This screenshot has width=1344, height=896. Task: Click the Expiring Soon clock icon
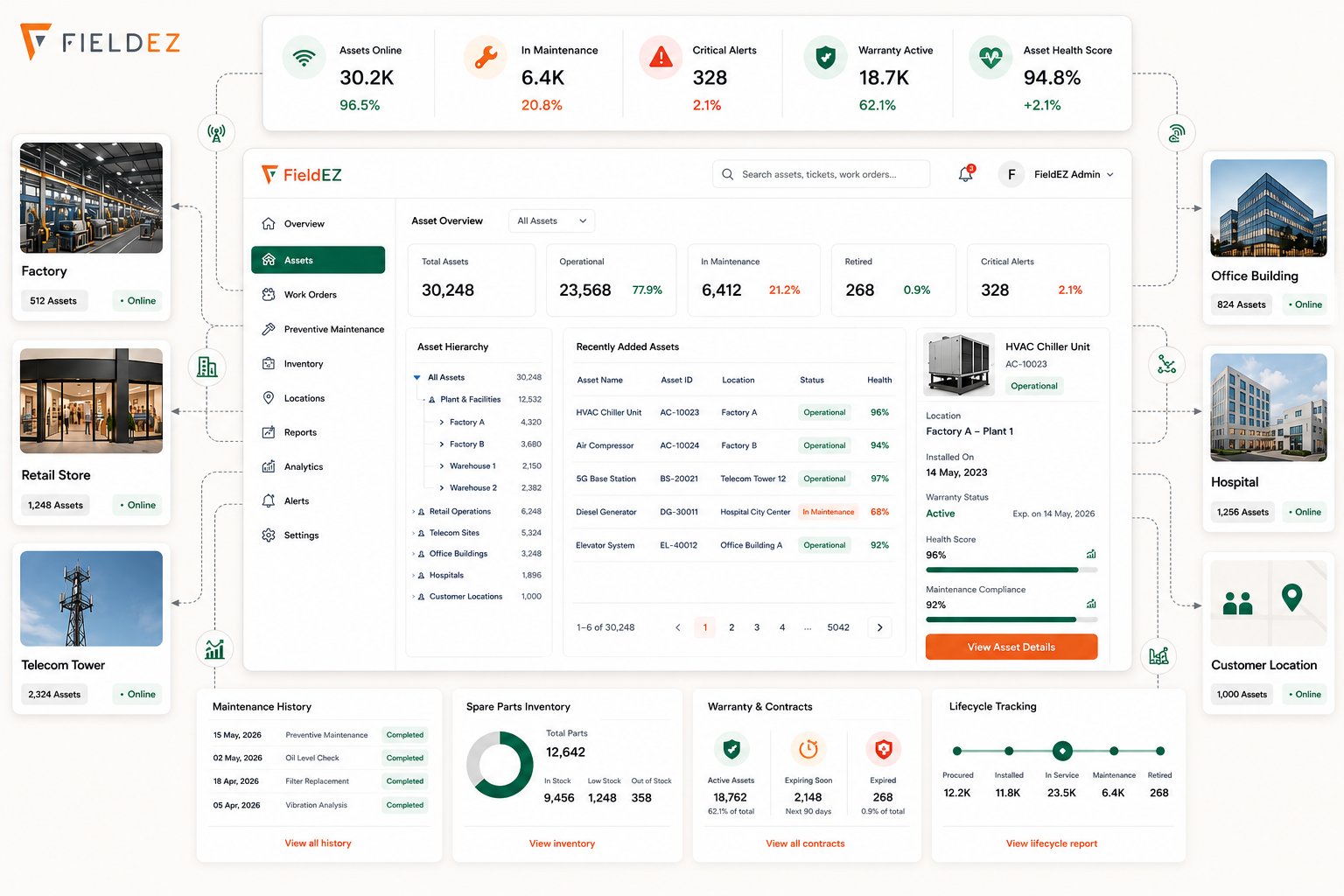(x=808, y=749)
